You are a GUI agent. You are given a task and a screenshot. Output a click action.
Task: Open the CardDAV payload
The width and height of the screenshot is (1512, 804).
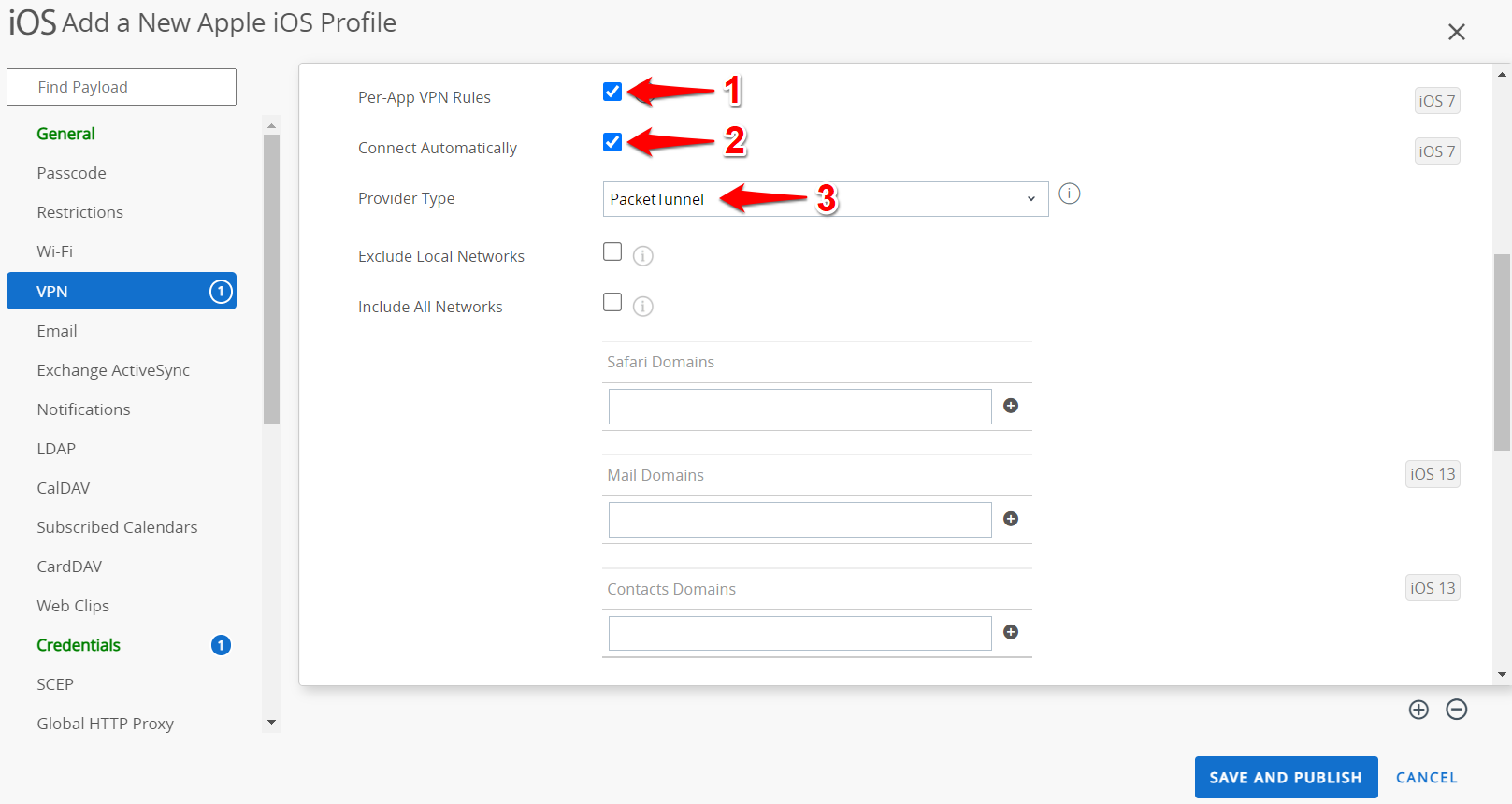[69, 567]
